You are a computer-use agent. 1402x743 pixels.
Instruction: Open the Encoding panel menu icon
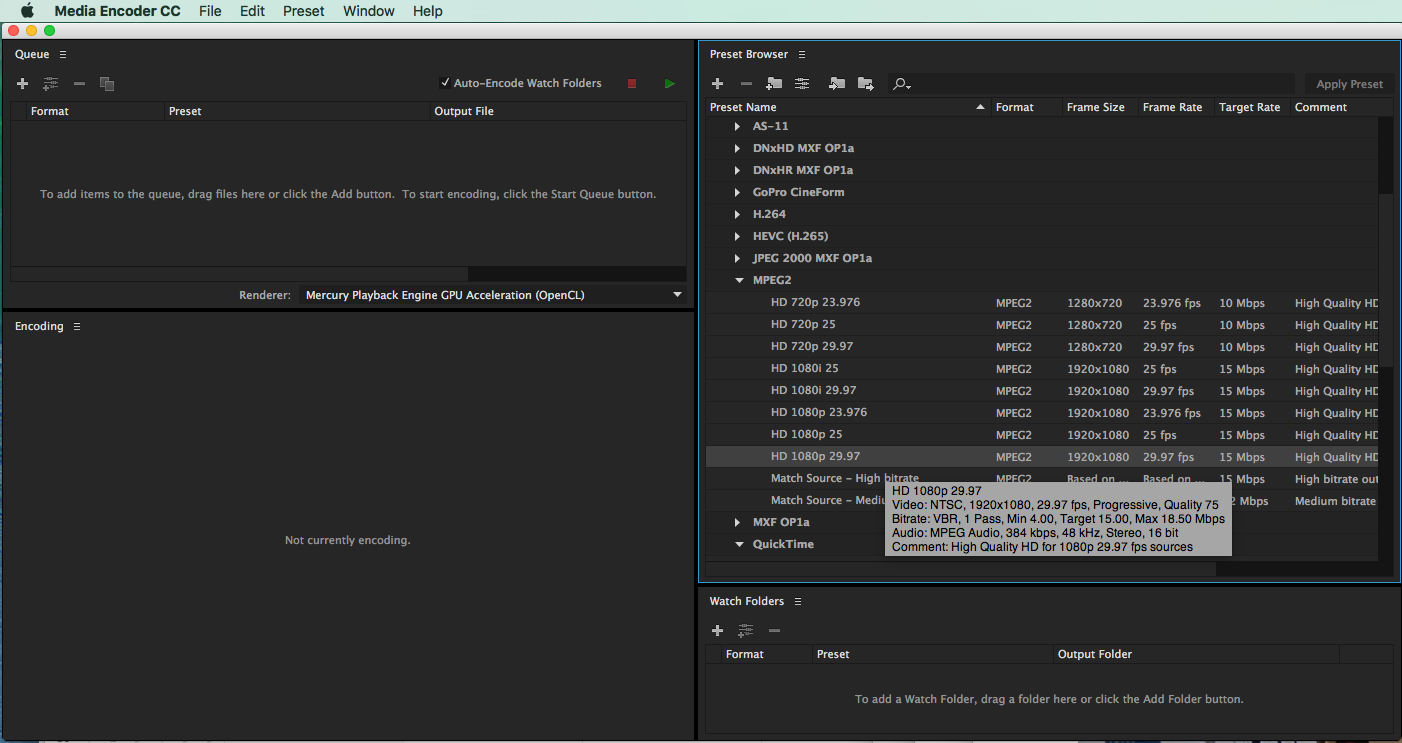pyautogui.click(x=77, y=326)
